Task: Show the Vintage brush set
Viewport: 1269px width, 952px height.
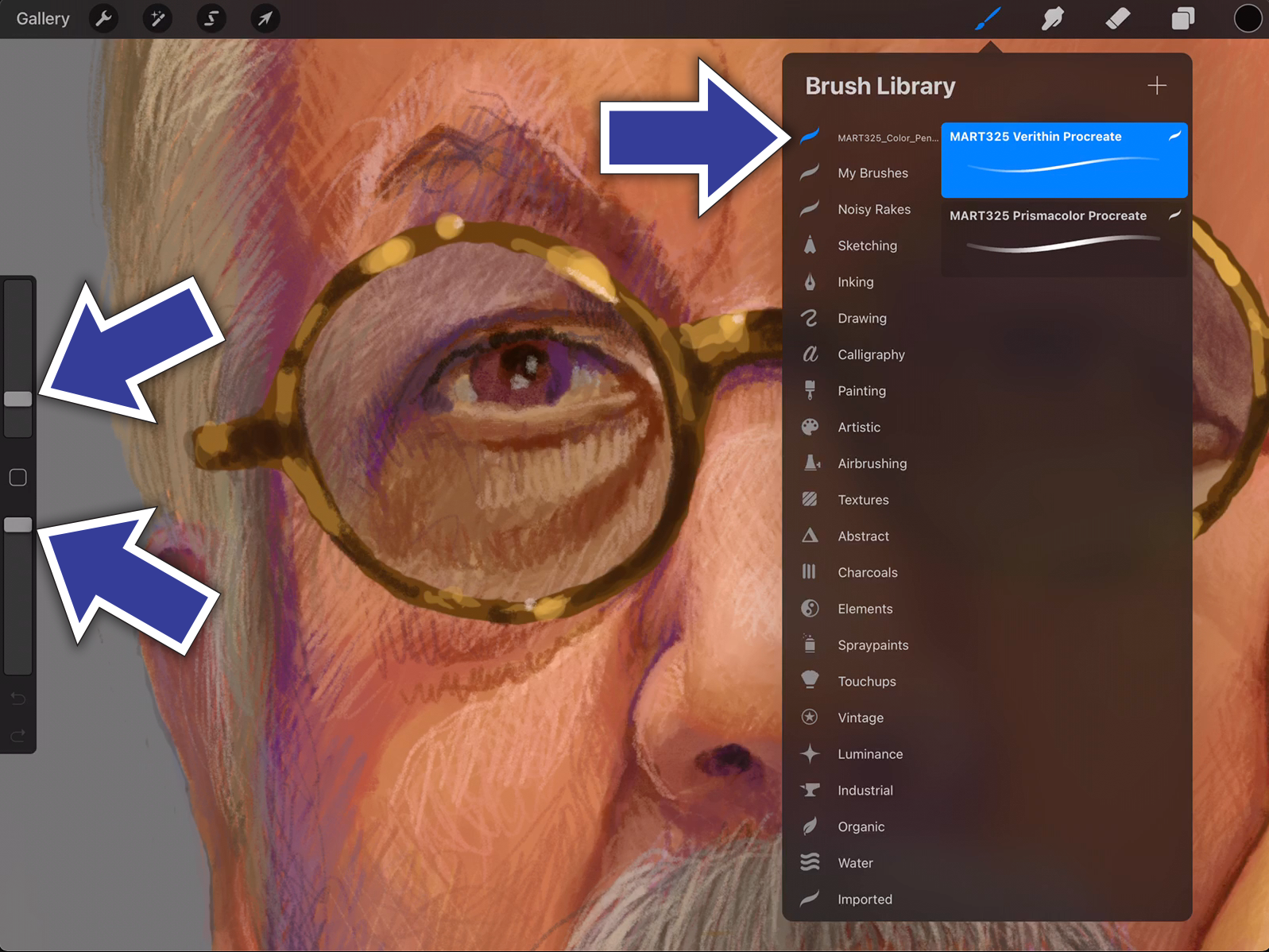Action: [x=869, y=718]
